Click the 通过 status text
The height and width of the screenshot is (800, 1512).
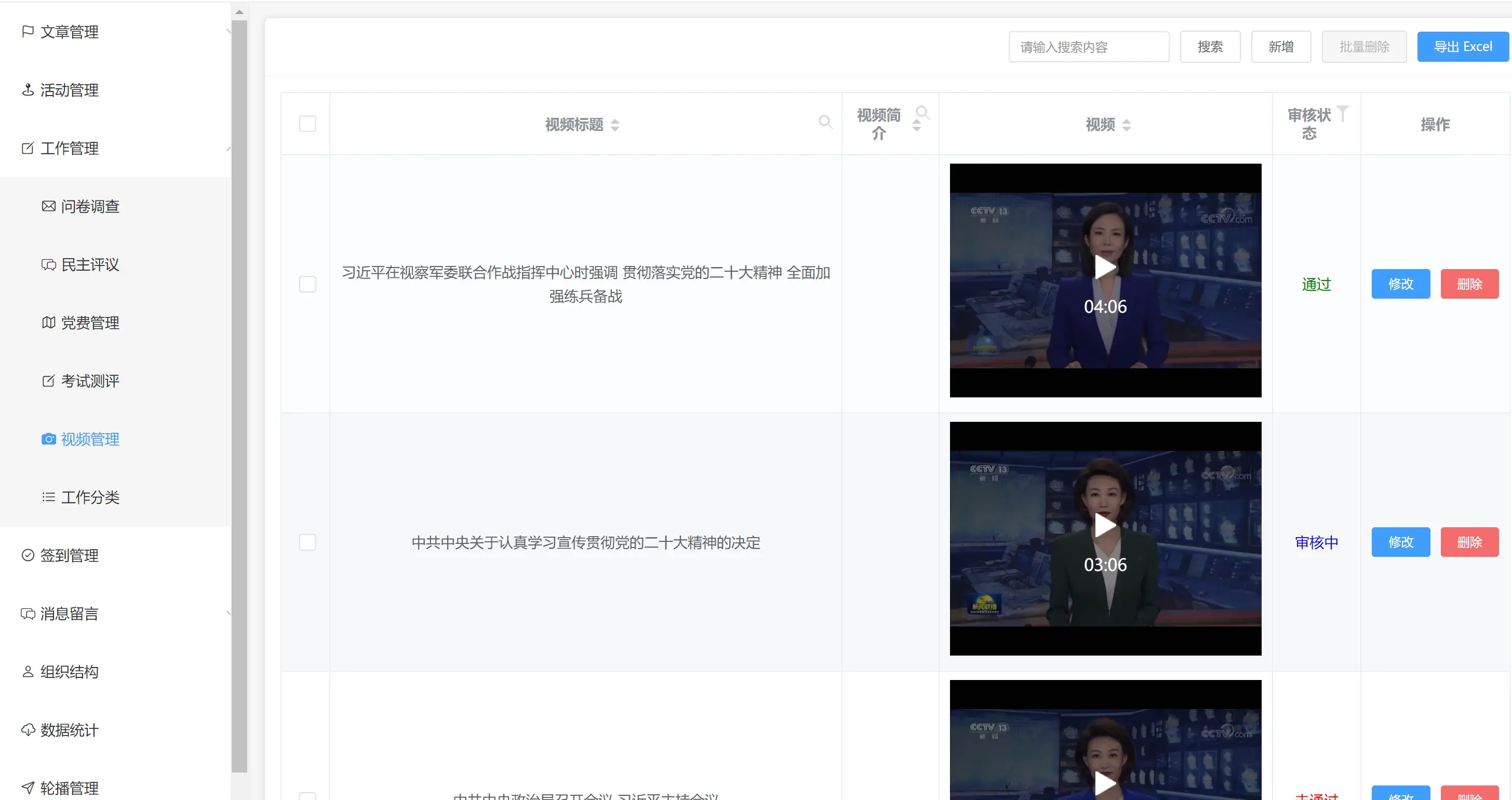tap(1316, 284)
